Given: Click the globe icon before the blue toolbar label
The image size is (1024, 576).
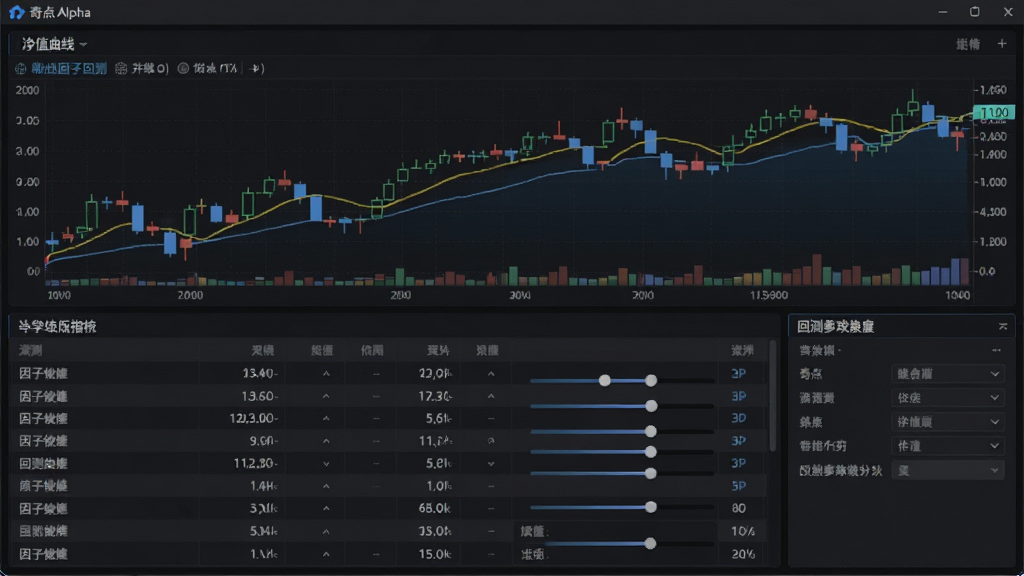Looking at the screenshot, I should 20,69.
